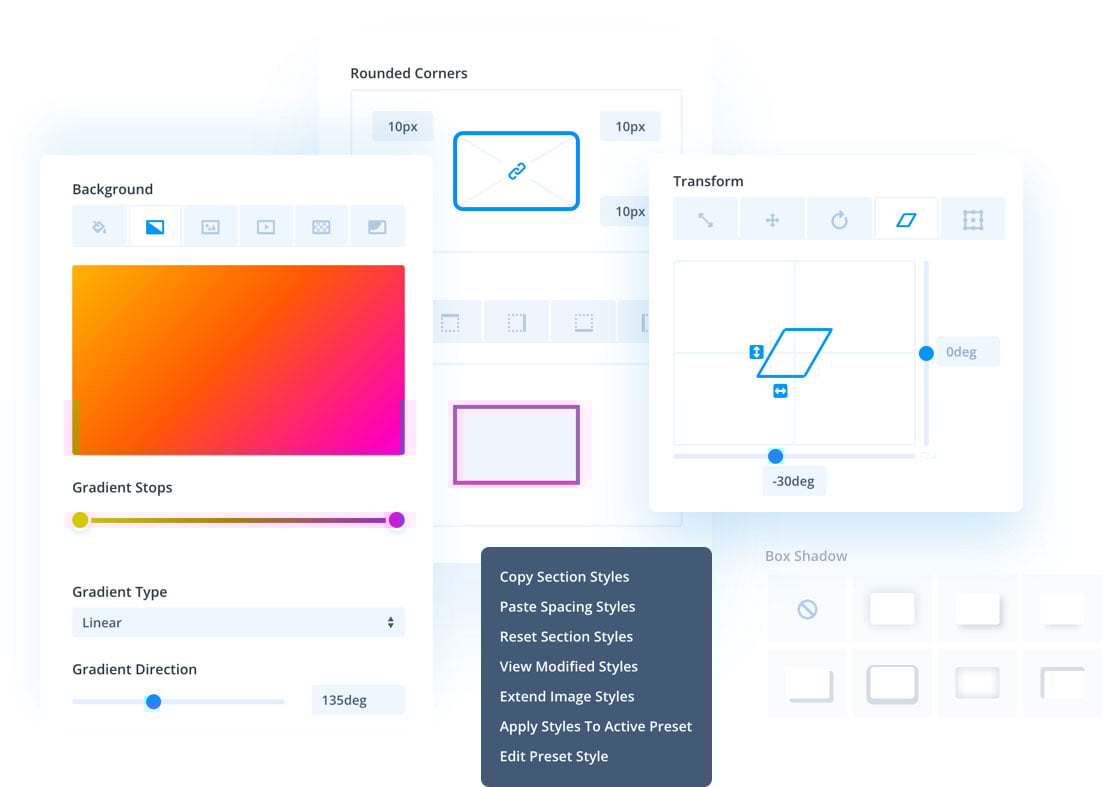Choose Reset Section Styles from context menu
The height and width of the screenshot is (787, 1110).
(566, 637)
